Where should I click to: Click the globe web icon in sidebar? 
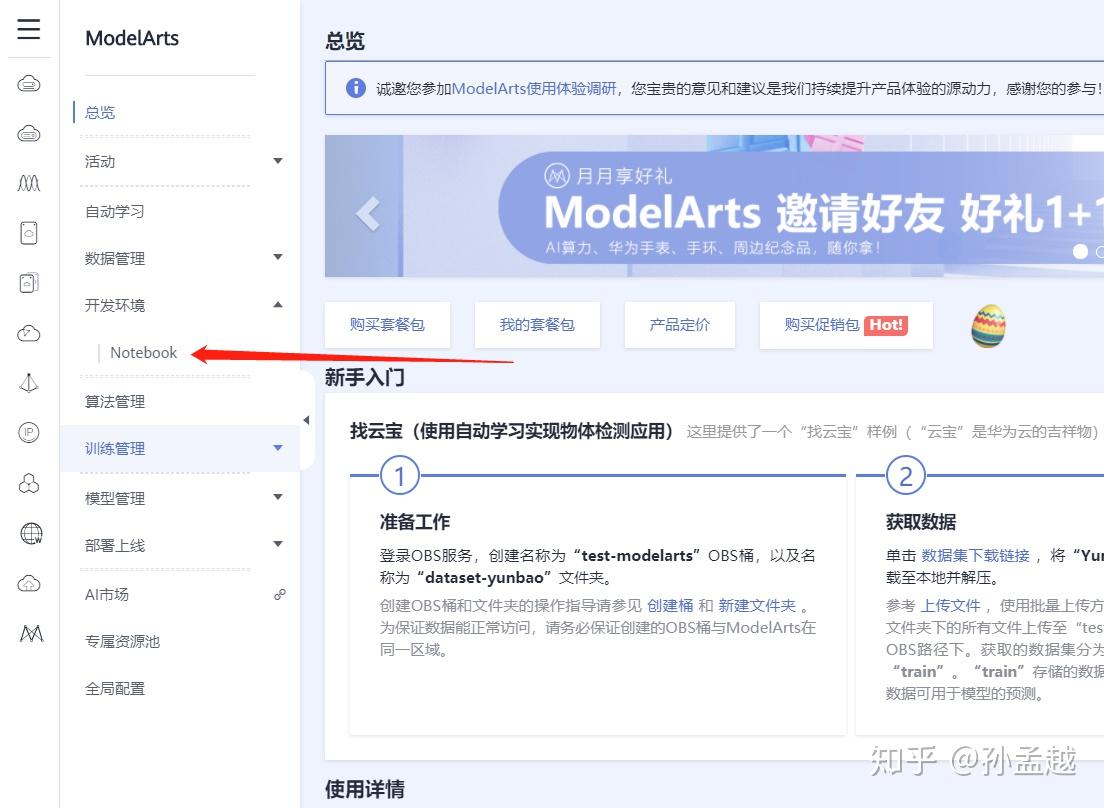tap(31, 534)
